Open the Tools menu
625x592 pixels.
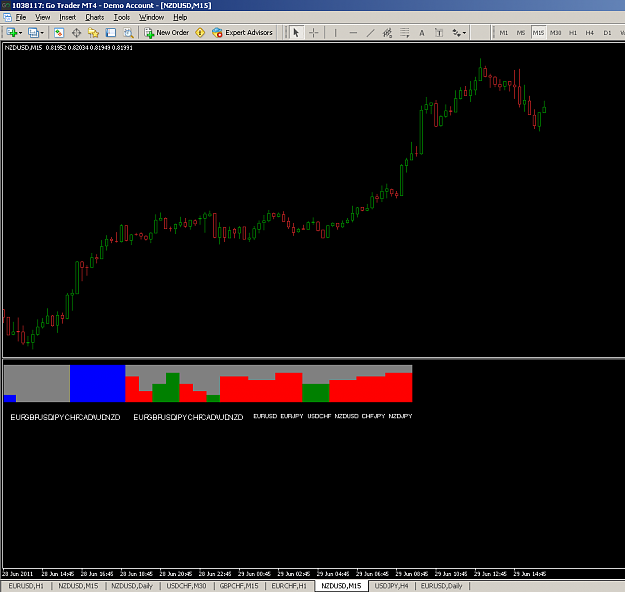tap(122, 17)
